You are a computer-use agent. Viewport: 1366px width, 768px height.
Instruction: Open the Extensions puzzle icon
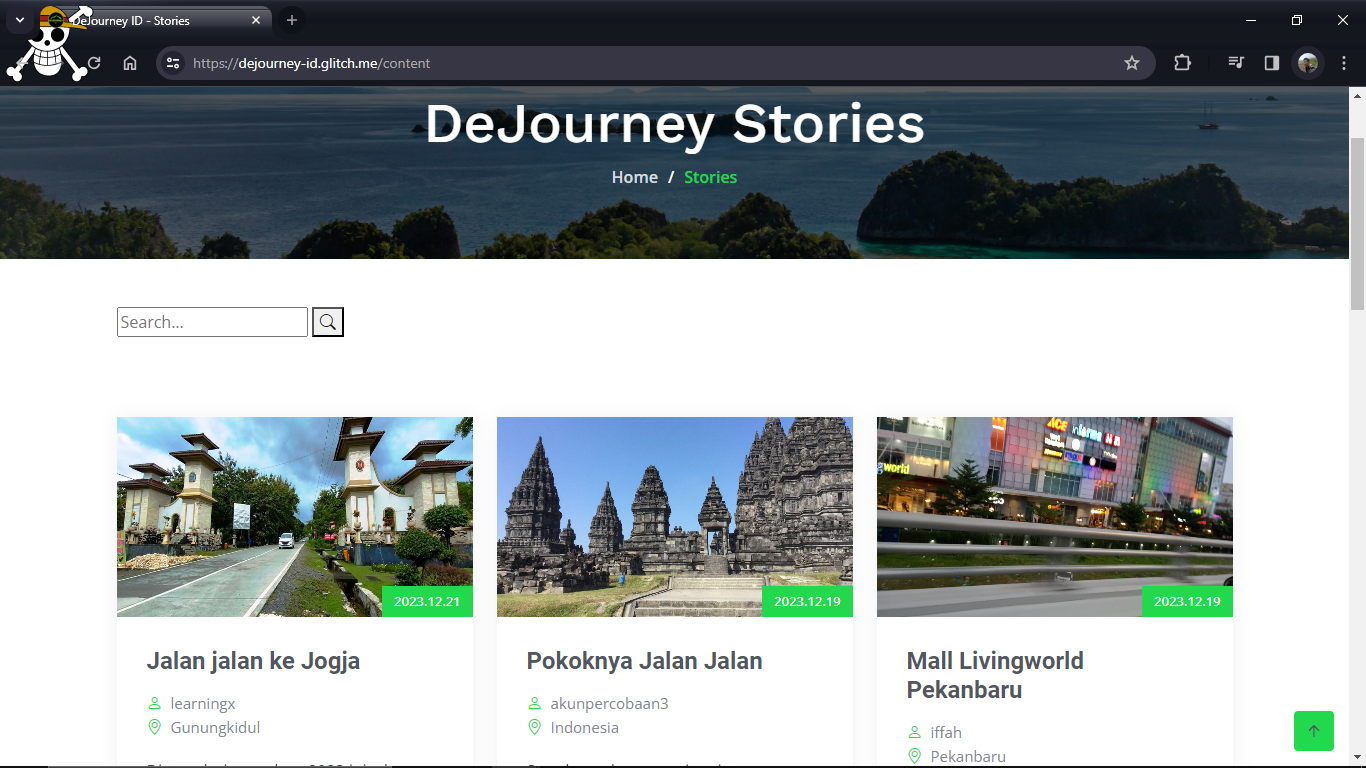pyautogui.click(x=1182, y=63)
